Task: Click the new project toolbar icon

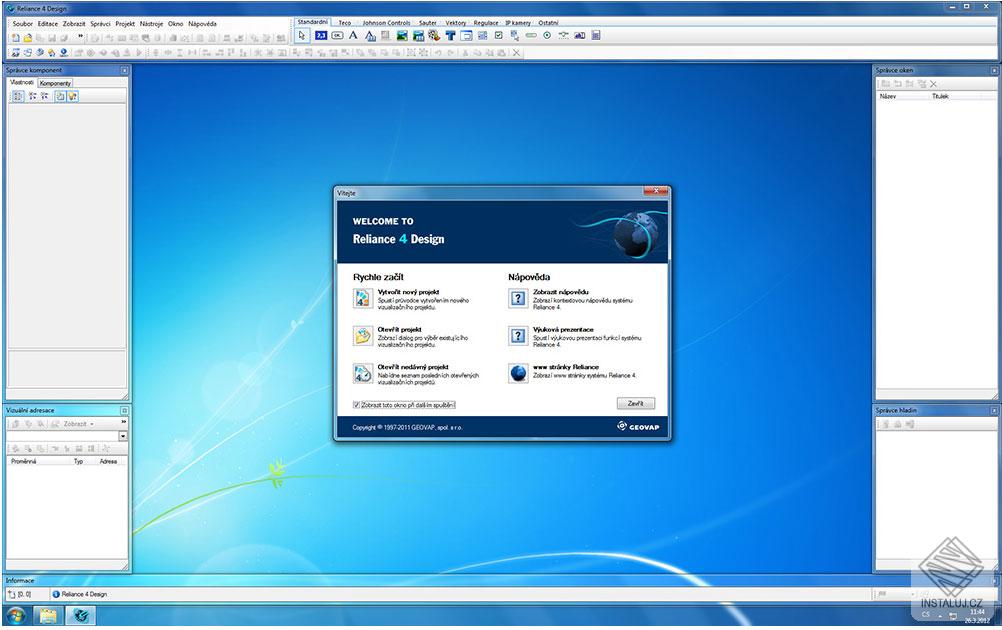Action: point(15,38)
